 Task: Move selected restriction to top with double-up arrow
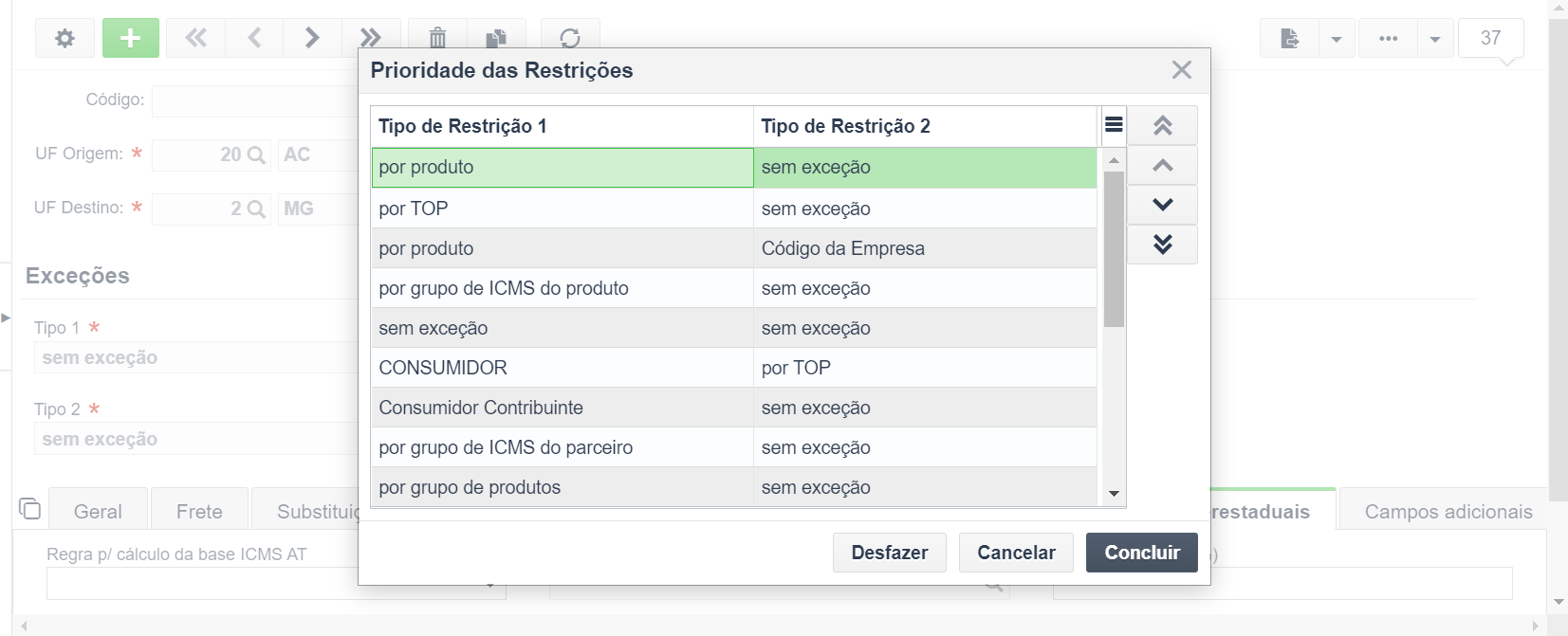coord(1162,125)
